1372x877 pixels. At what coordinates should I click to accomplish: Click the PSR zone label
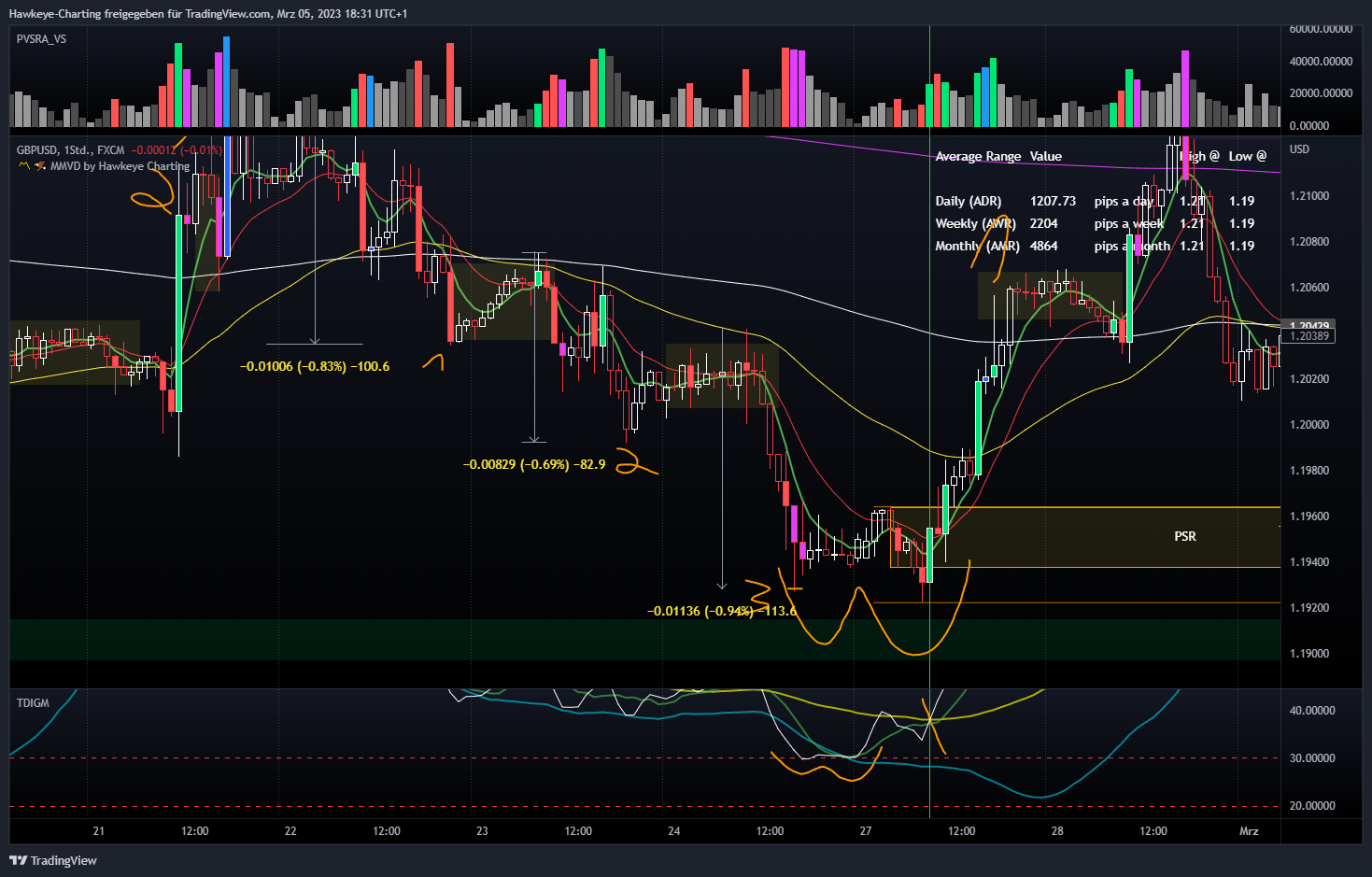click(x=1185, y=536)
